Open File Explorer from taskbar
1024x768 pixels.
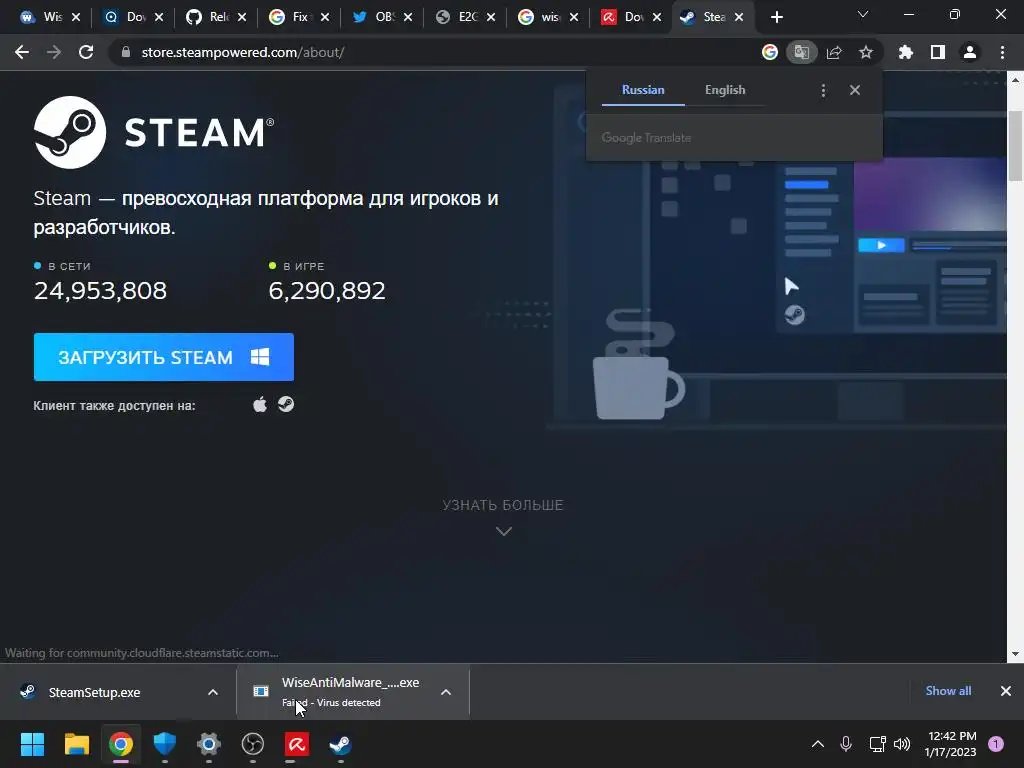76,744
